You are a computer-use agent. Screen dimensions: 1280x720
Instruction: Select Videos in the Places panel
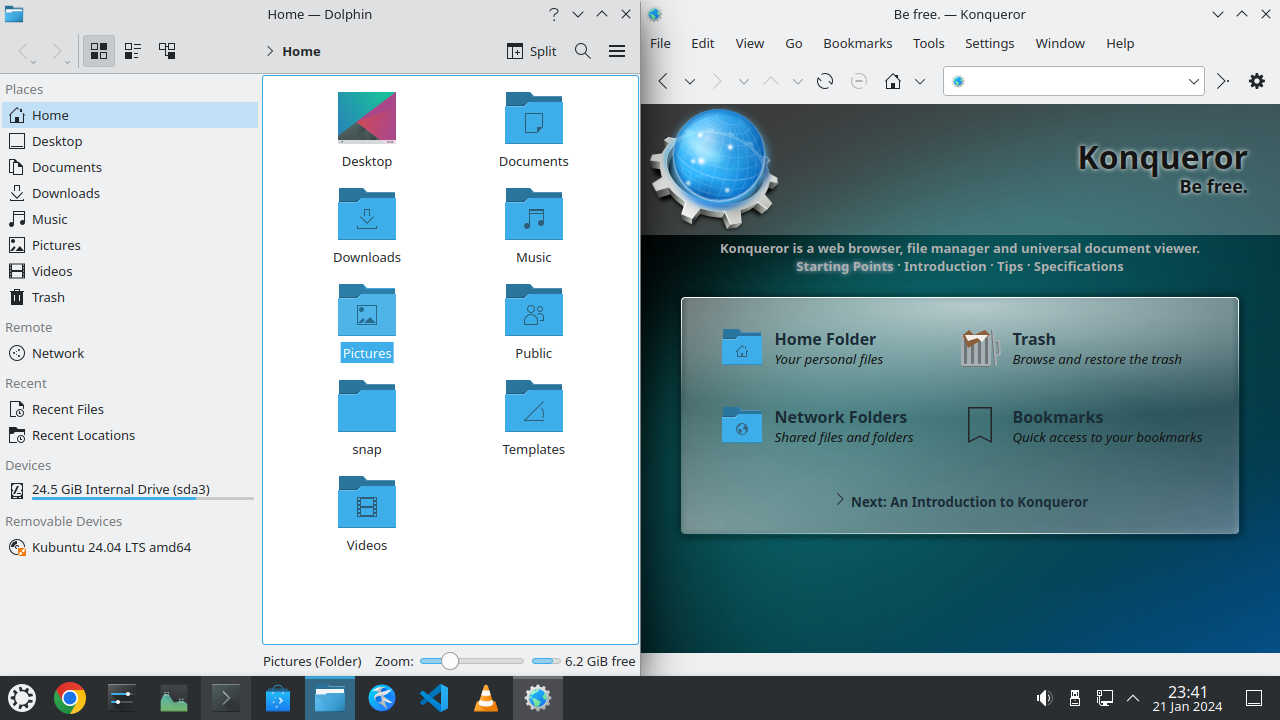coord(129,271)
